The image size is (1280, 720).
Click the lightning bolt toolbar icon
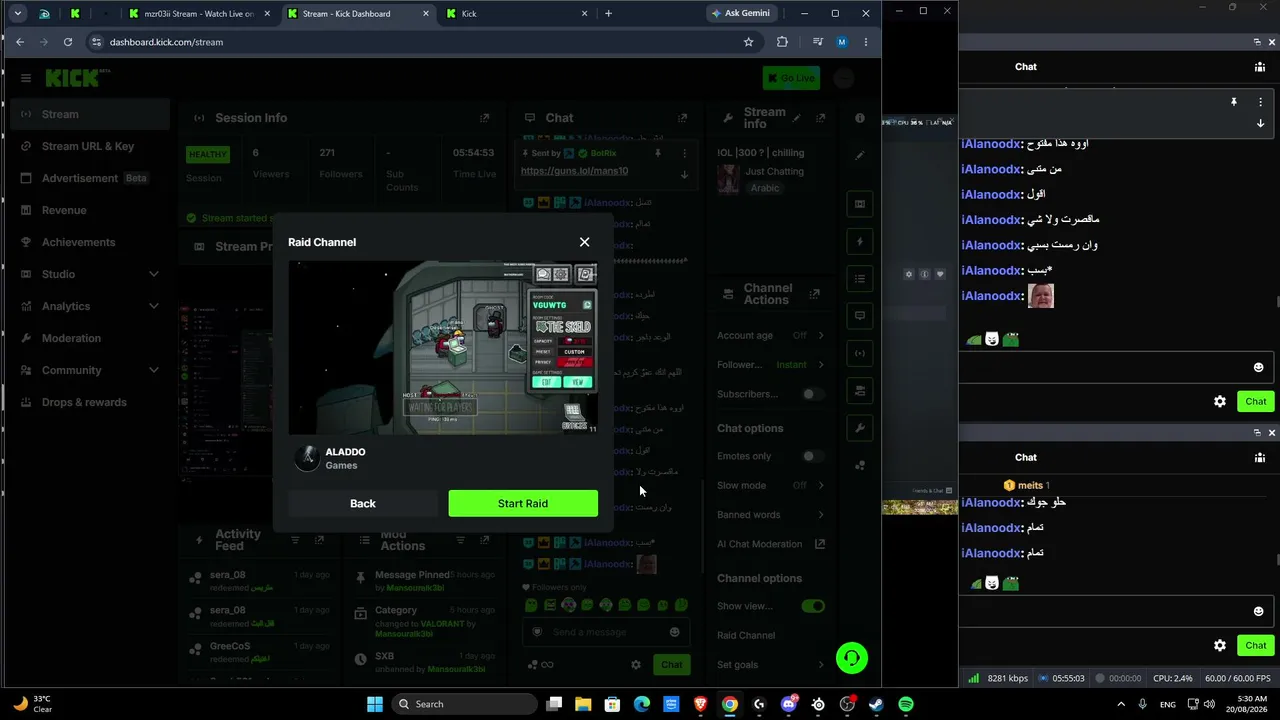[x=859, y=241]
